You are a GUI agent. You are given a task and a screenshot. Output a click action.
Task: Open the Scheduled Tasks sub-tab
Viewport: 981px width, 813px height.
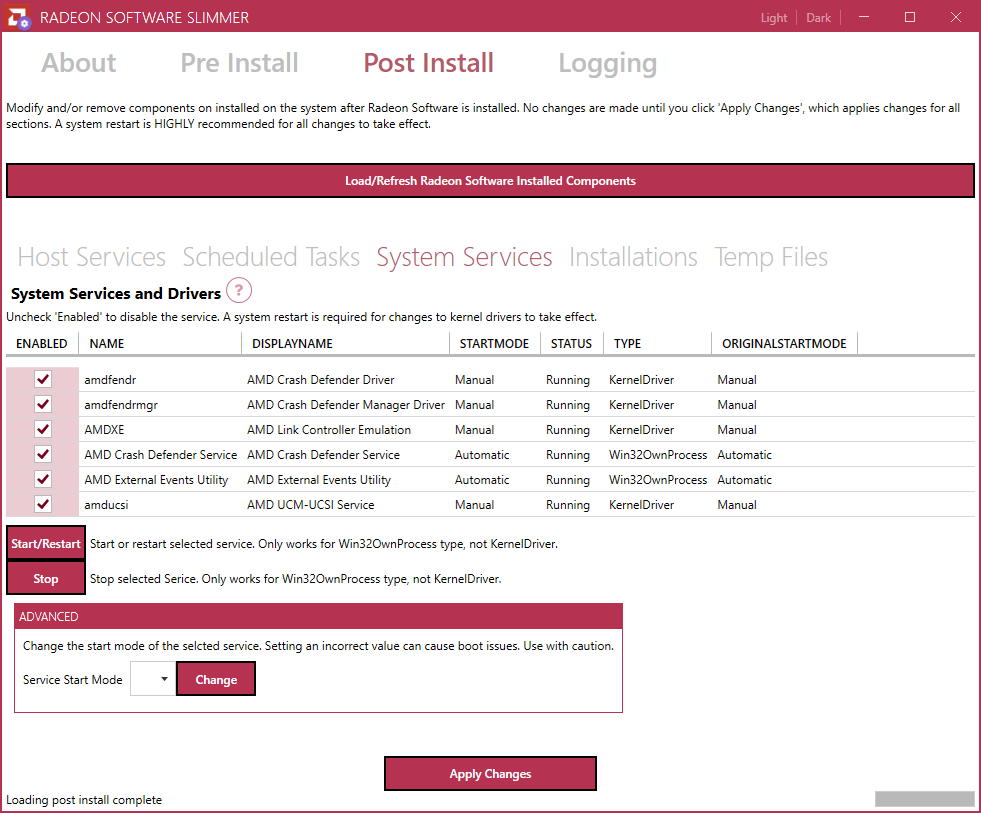(271, 257)
